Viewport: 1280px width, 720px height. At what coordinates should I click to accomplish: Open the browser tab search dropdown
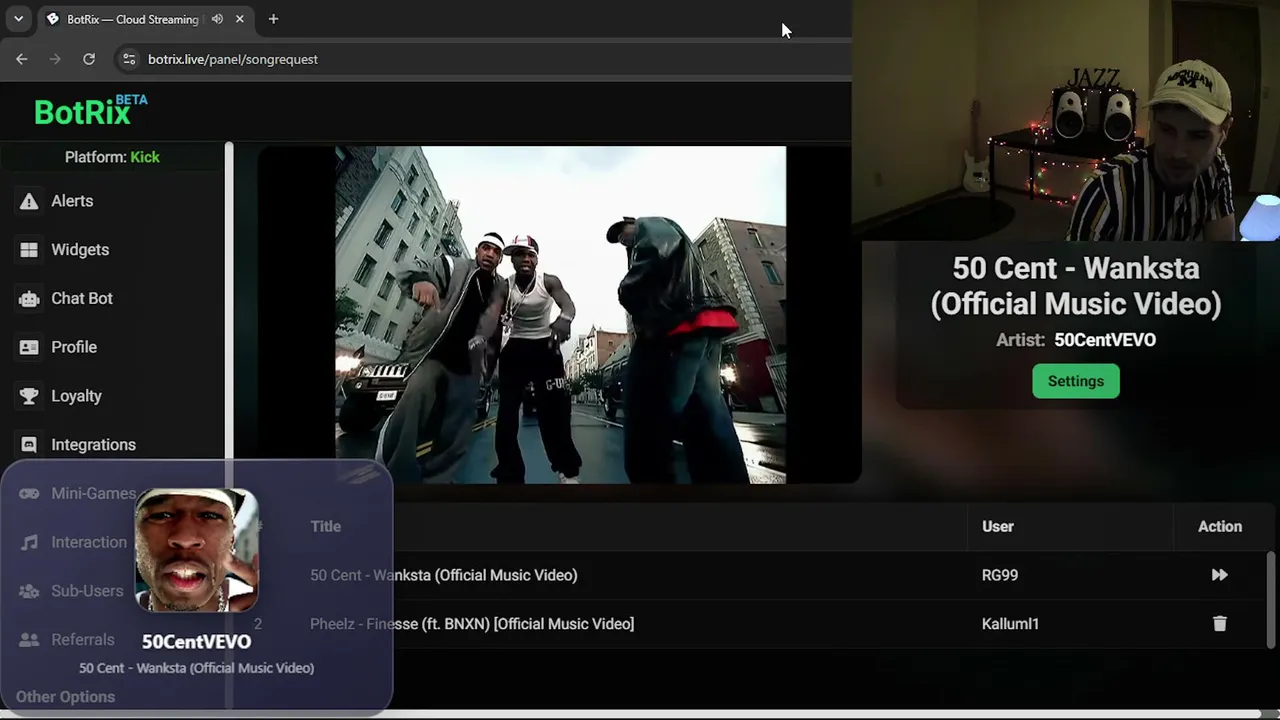[x=18, y=19]
